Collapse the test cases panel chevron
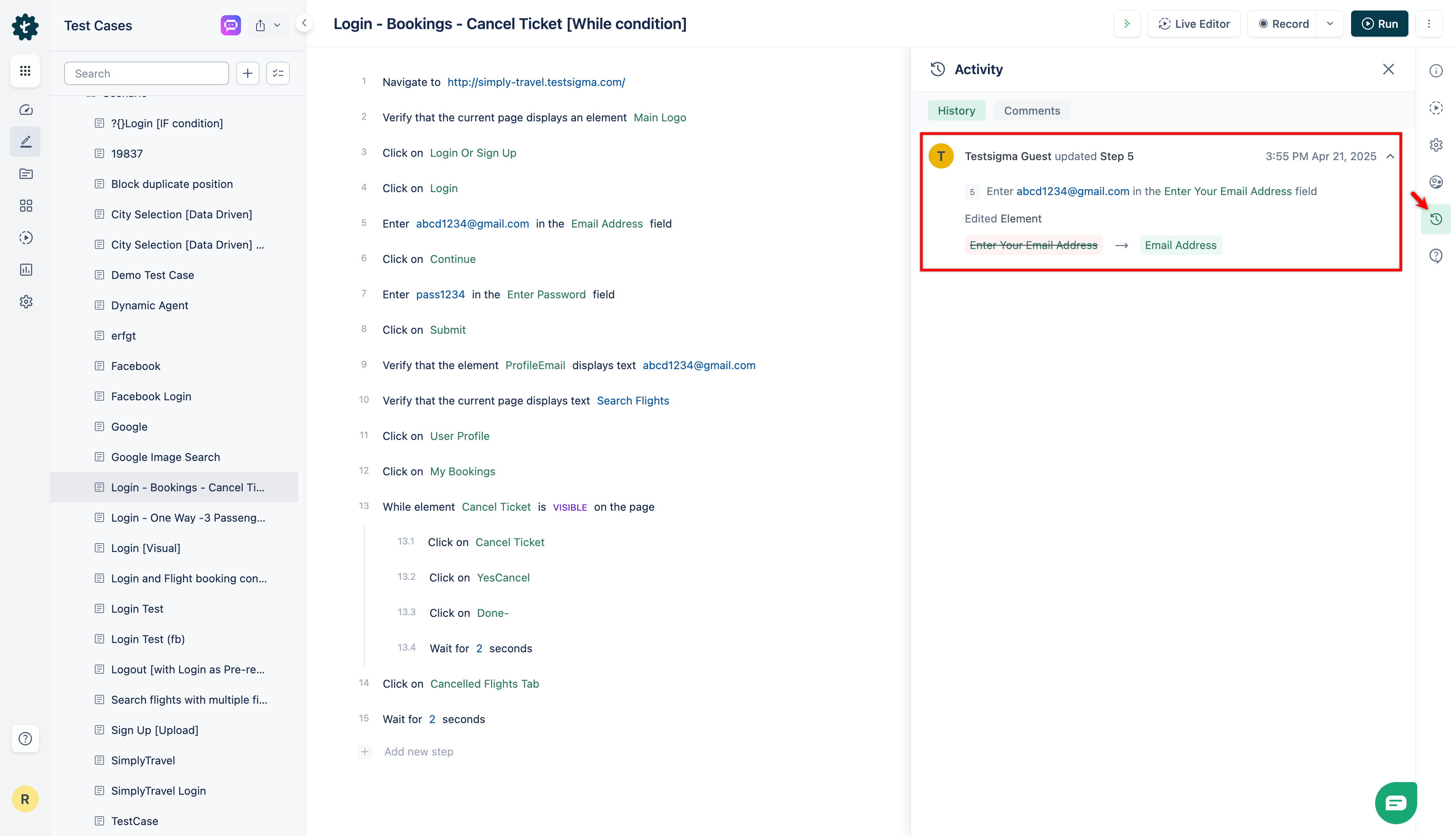The width and height of the screenshot is (1456, 836). click(x=304, y=23)
